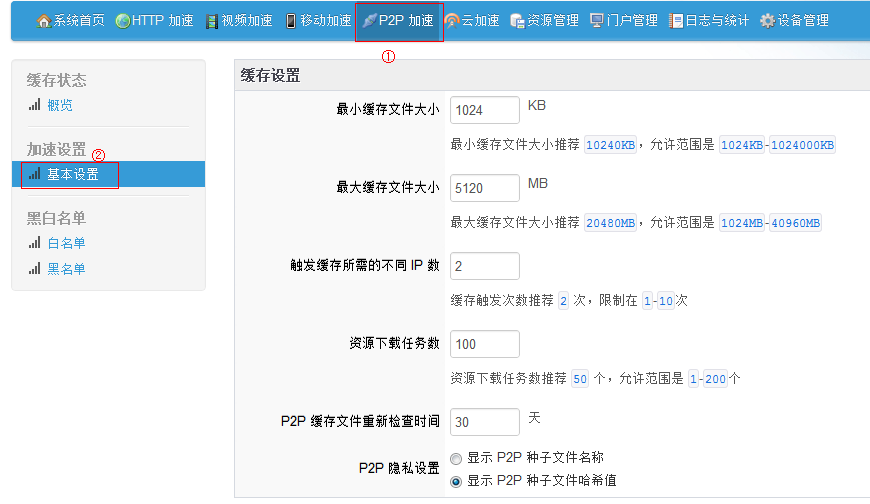Screen dimensions: 870x504
Task: Click the signal icon for 云加速
Action: point(452,21)
